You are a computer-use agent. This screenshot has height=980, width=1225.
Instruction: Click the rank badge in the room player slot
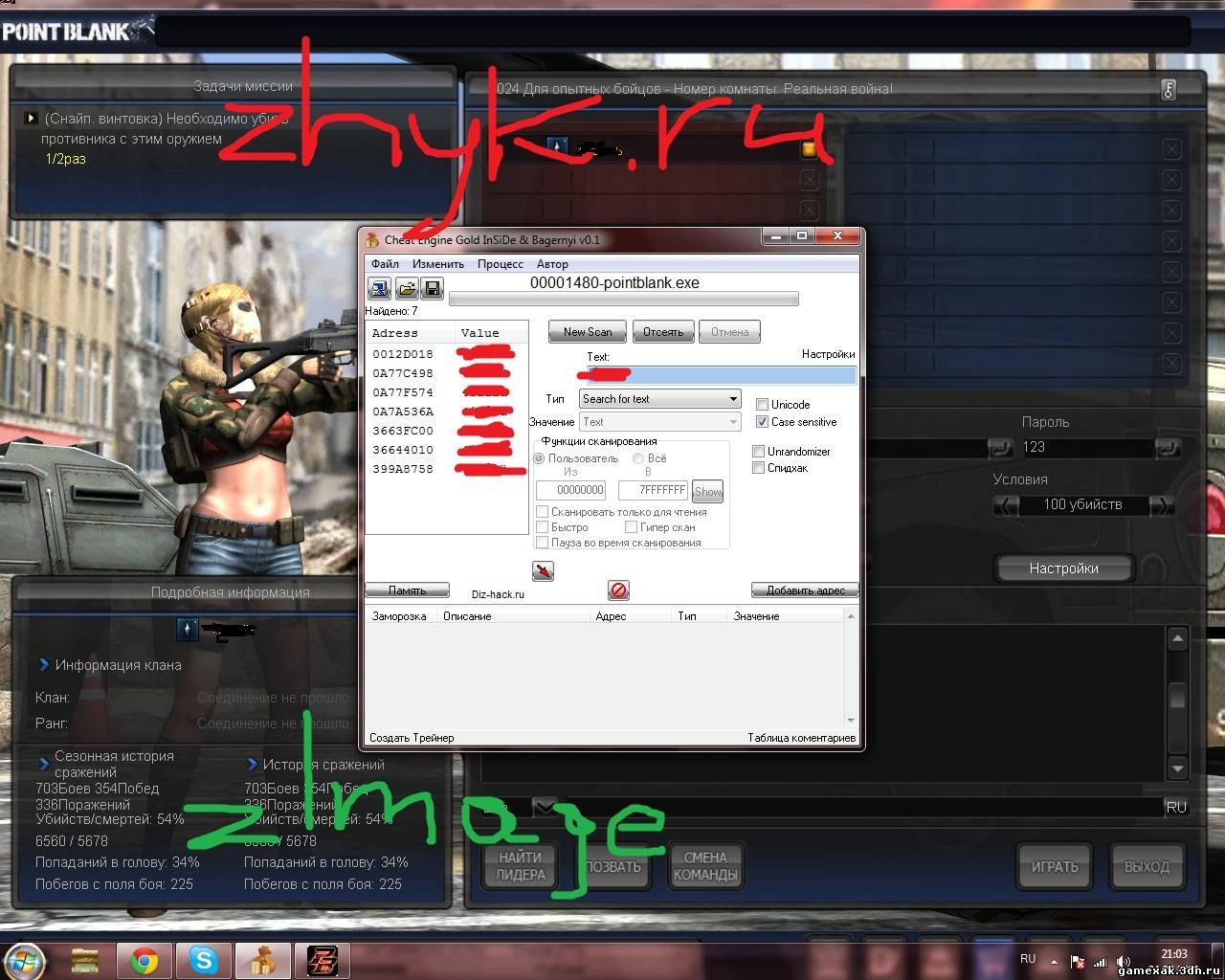(x=557, y=147)
